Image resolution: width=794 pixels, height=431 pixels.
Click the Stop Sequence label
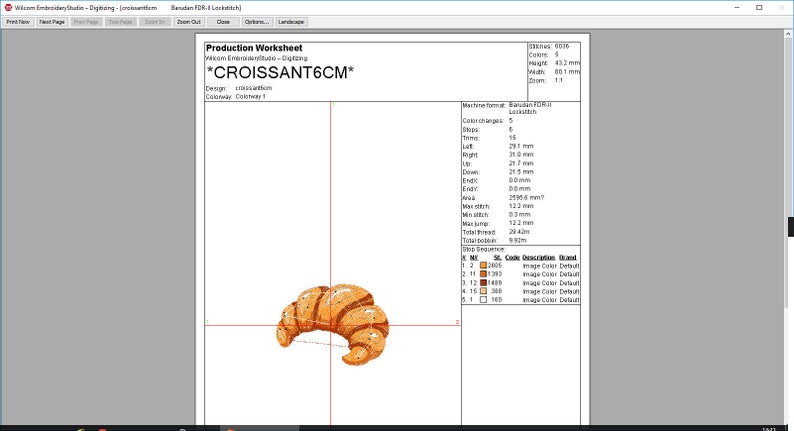click(484, 249)
